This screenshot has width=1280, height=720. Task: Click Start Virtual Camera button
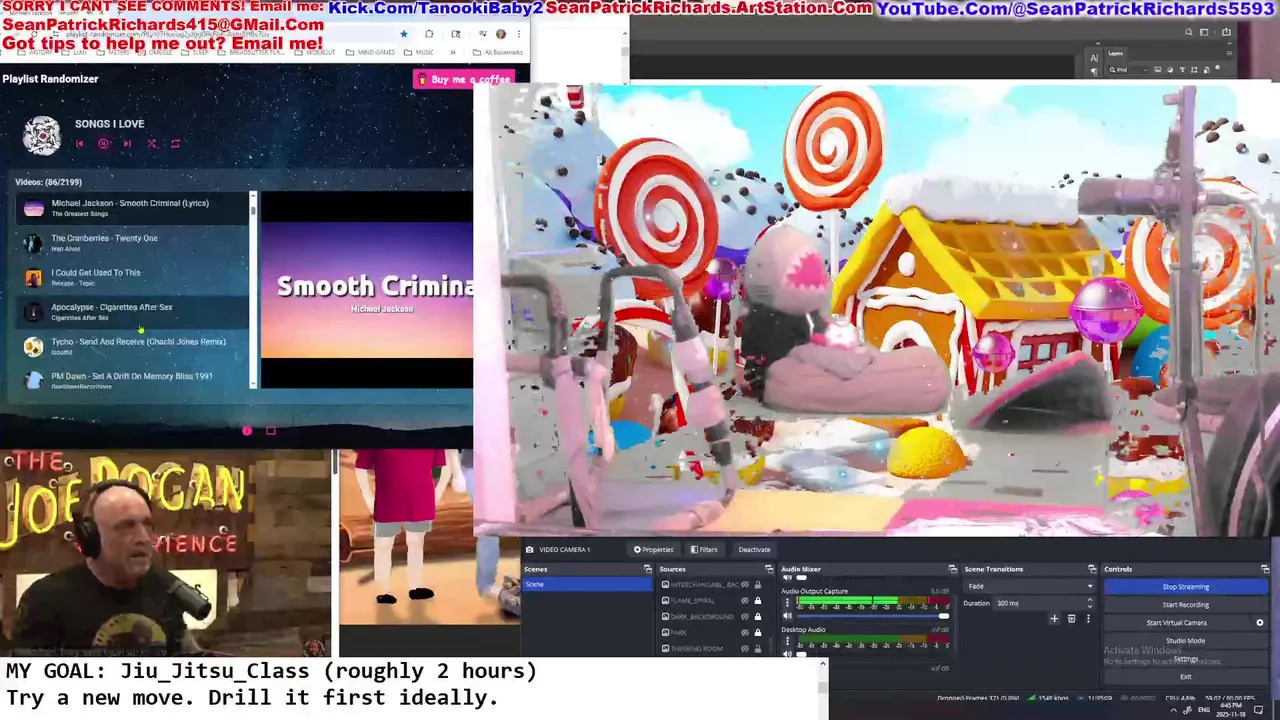[x=1176, y=623]
